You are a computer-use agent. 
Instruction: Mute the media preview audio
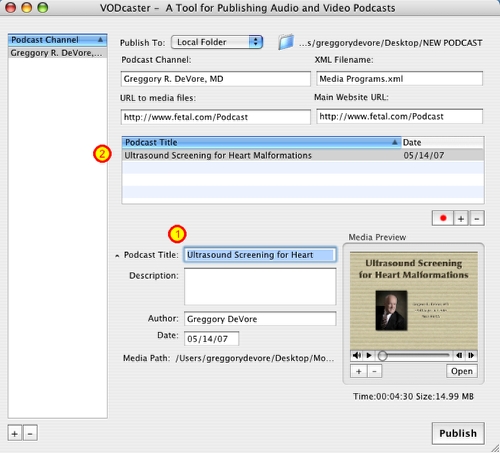[357, 355]
